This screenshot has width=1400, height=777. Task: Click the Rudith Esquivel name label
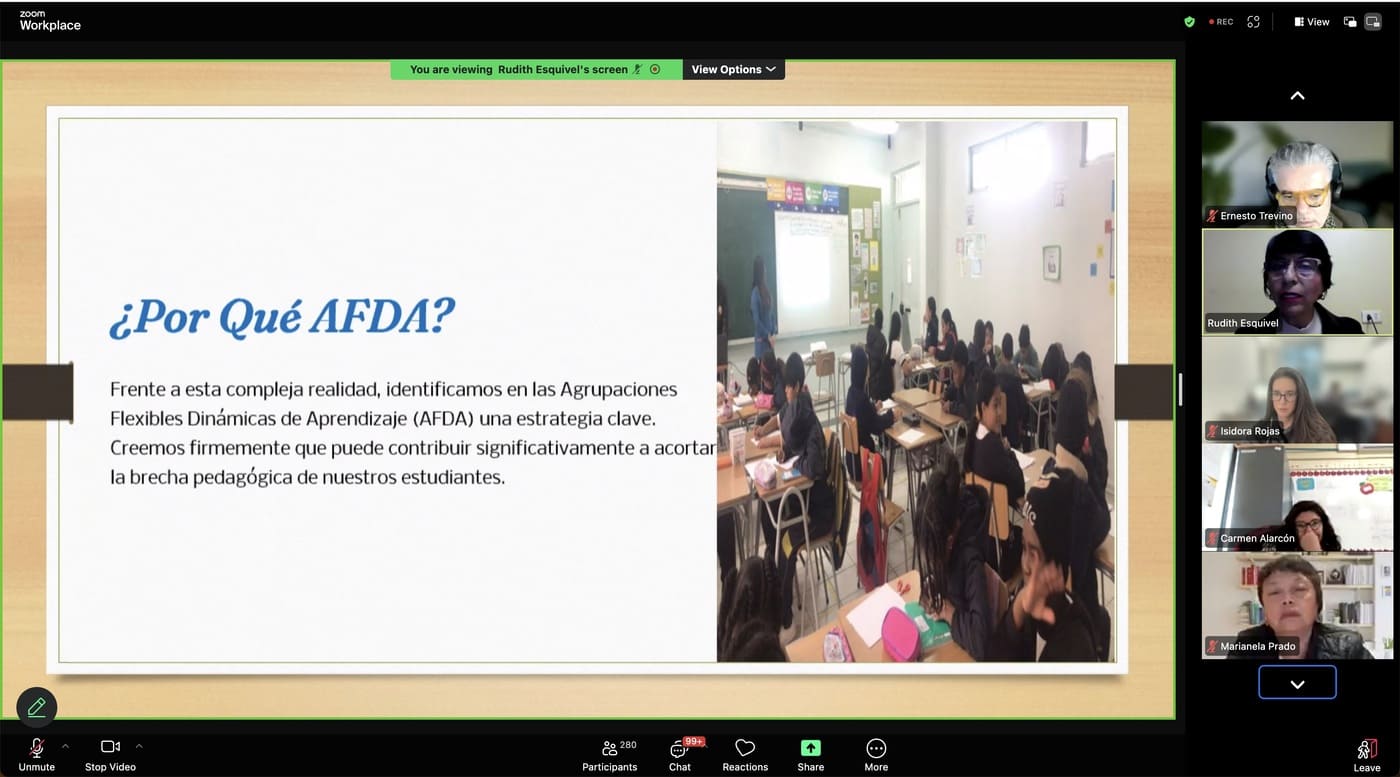tap(1243, 323)
